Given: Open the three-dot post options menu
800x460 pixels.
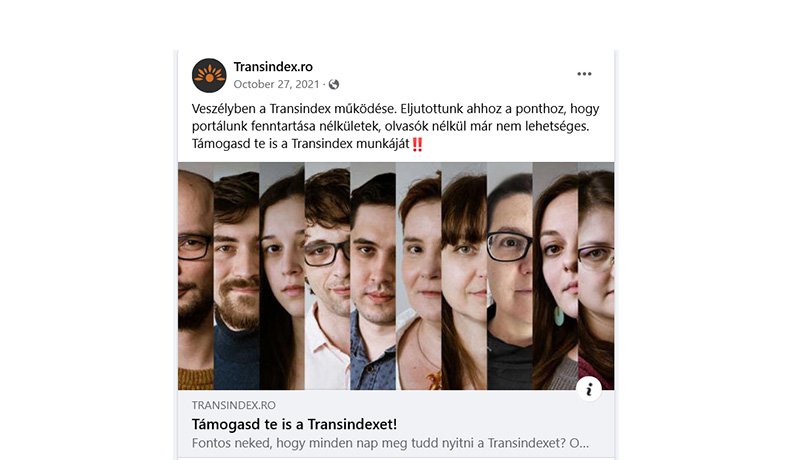Looking at the screenshot, I should point(584,74).
